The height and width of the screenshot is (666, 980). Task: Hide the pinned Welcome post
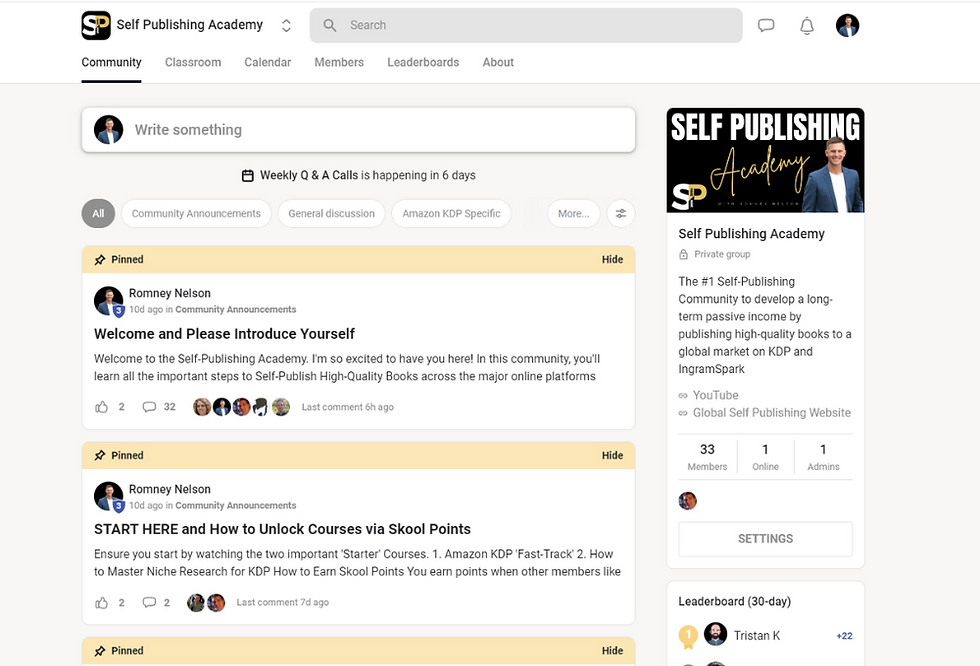pyautogui.click(x=612, y=260)
